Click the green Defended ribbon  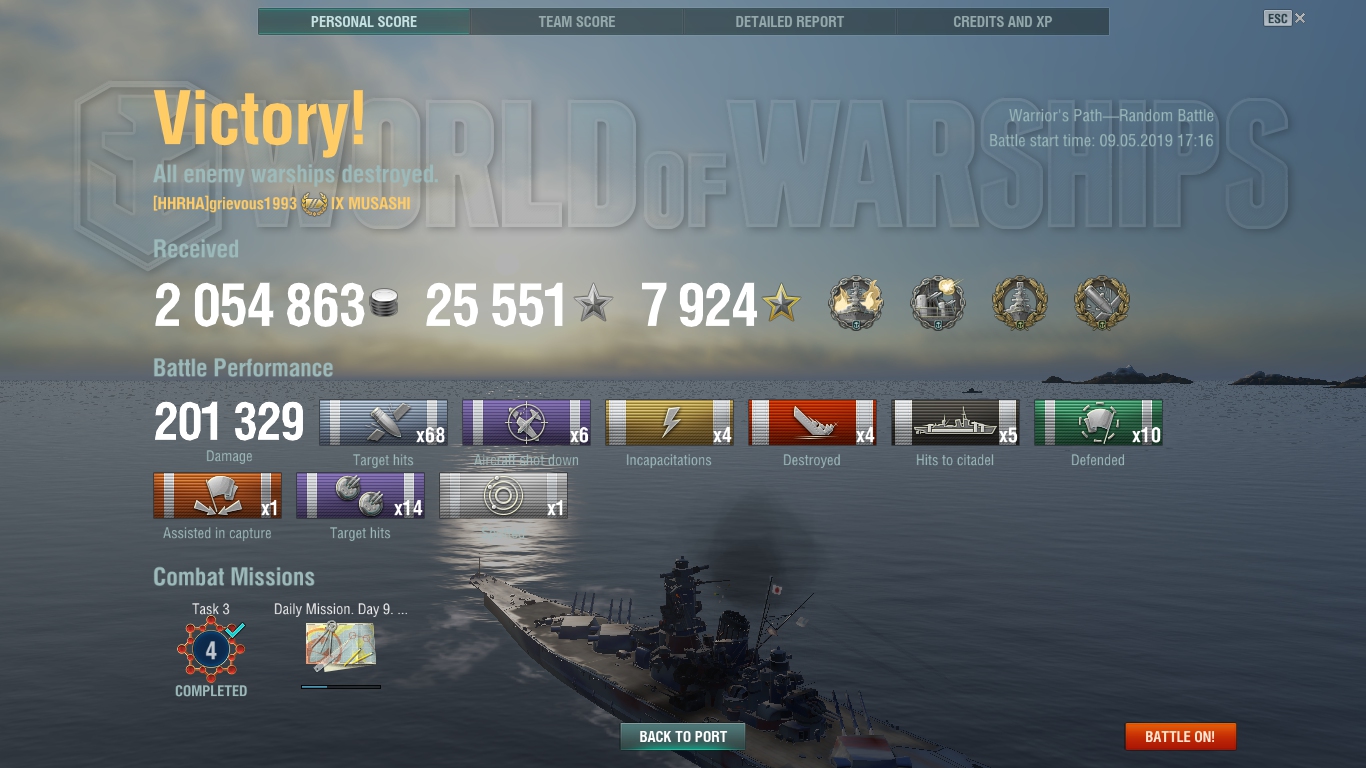click(1098, 423)
